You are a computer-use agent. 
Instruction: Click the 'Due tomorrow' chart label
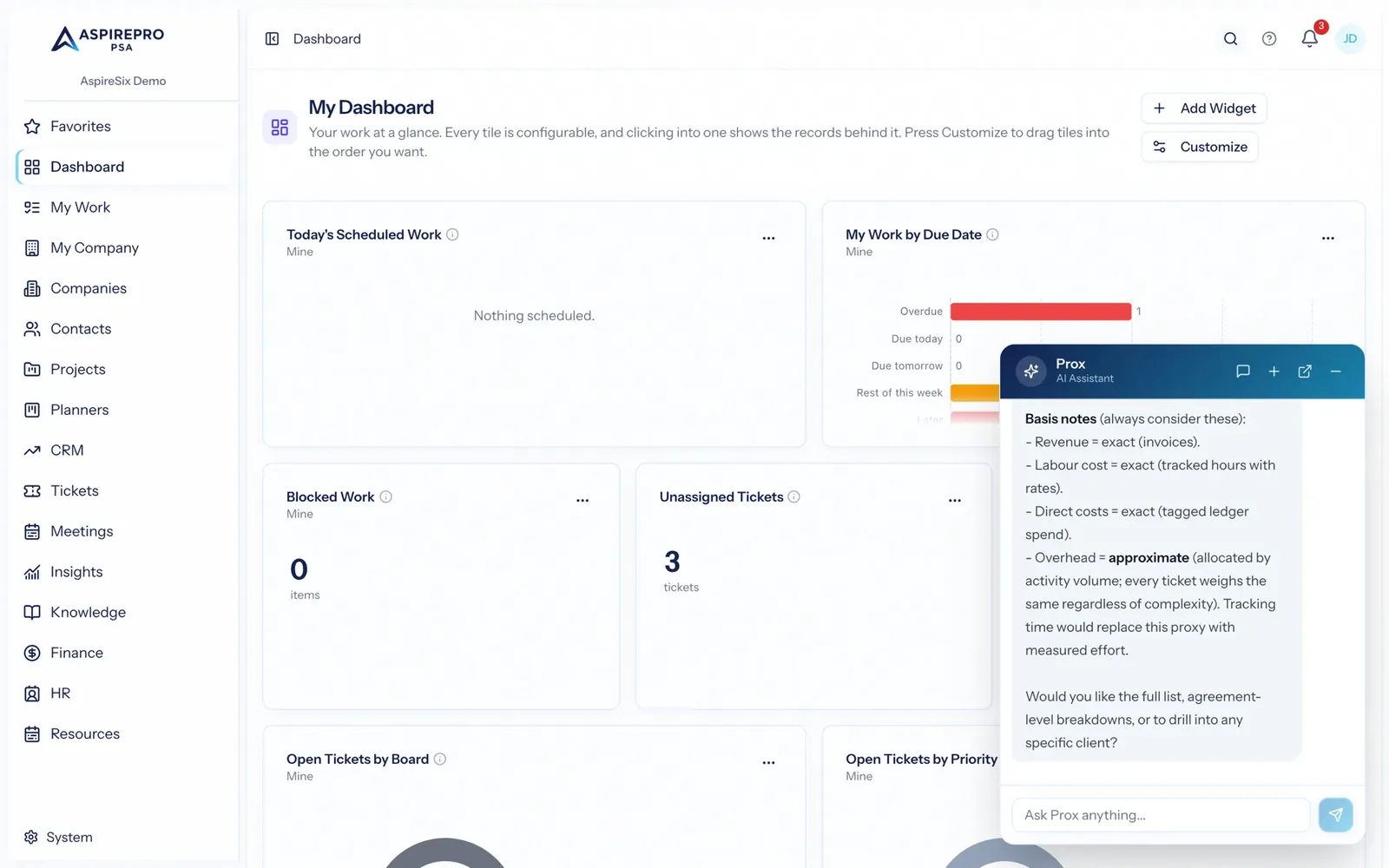point(907,365)
